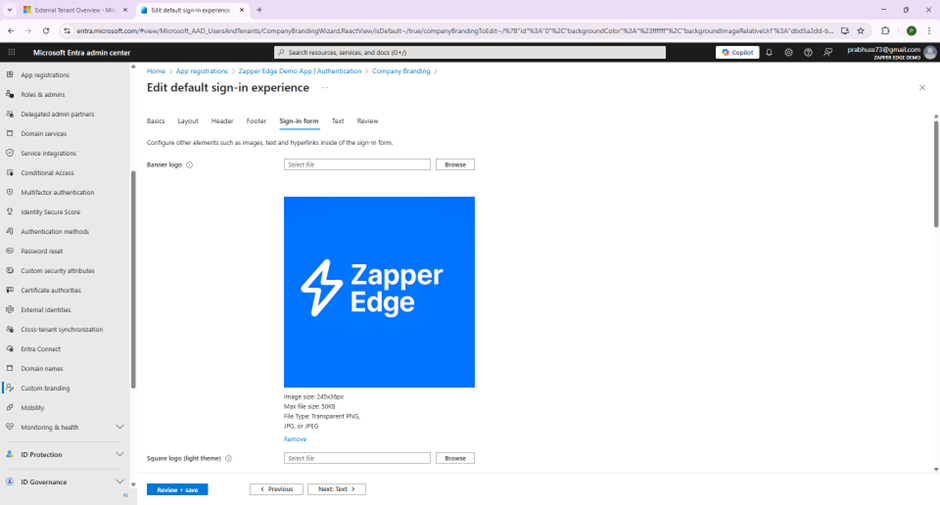
Task: Browse for a Banner logo file
Action: tap(455, 164)
